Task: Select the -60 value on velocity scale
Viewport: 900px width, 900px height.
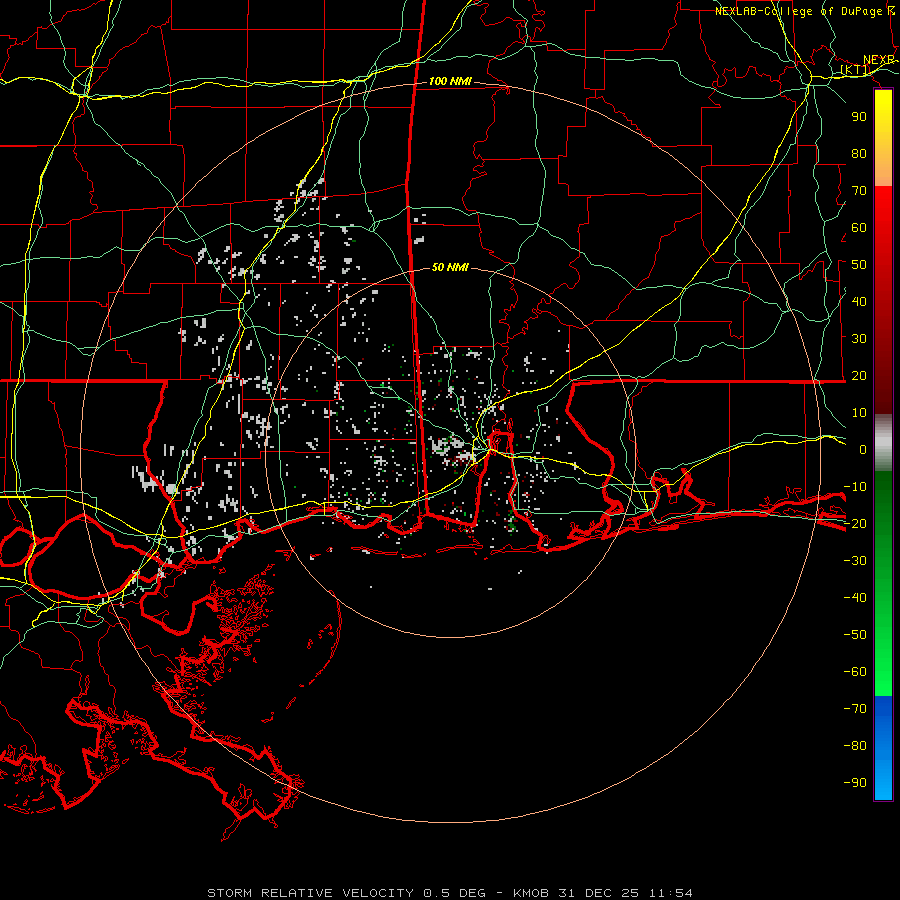Action: [855, 672]
